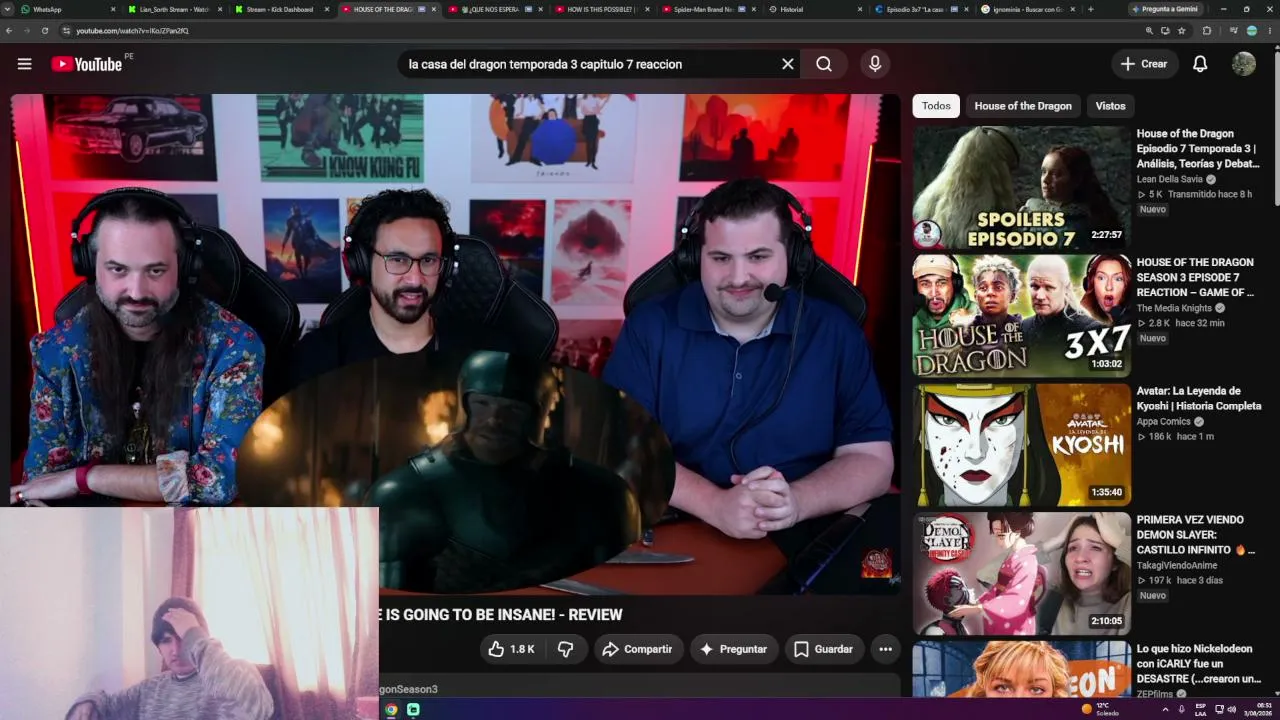Start voice search with the microphone
The width and height of the screenshot is (1280, 720).
point(875,64)
